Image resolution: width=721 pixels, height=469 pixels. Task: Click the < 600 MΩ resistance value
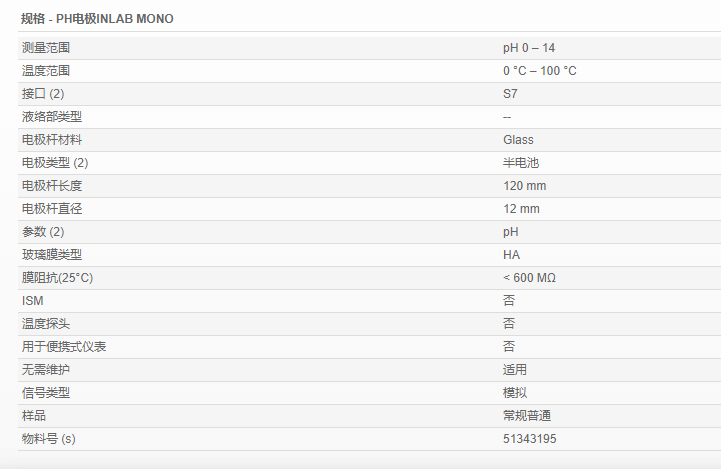529,278
